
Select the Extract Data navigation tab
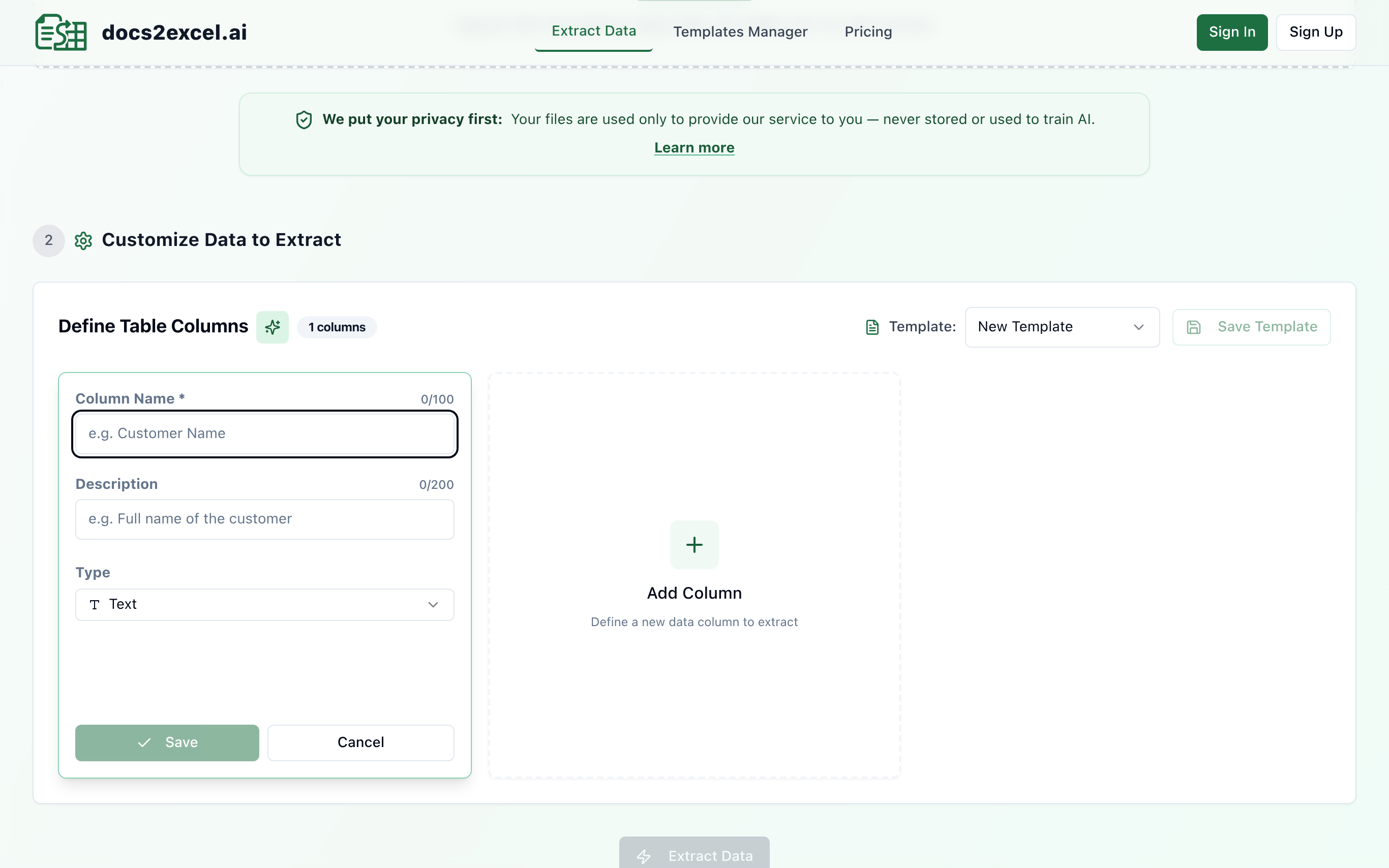point(593,31)
